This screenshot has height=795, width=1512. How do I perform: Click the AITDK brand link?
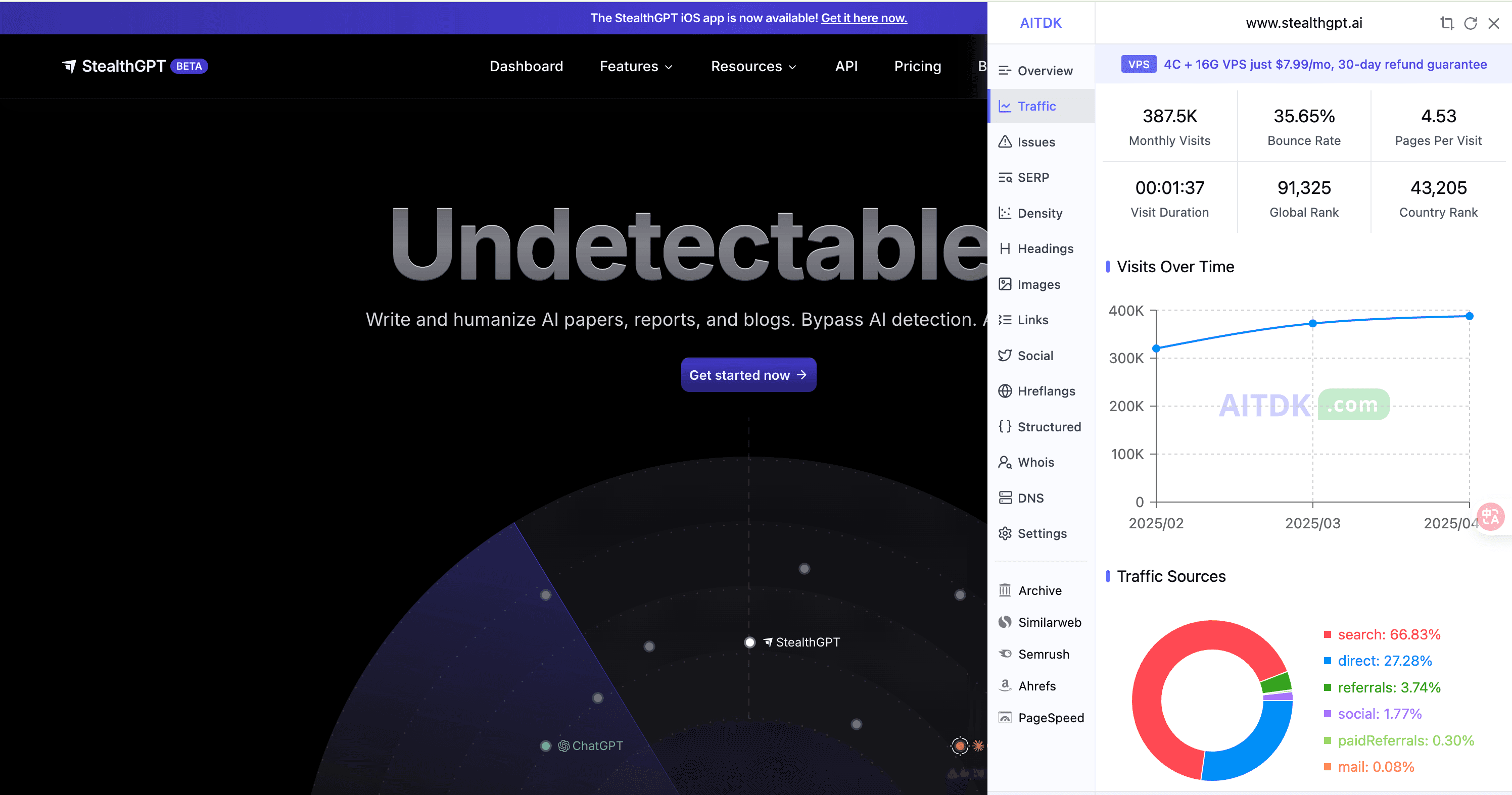(x=1041, y=23)
